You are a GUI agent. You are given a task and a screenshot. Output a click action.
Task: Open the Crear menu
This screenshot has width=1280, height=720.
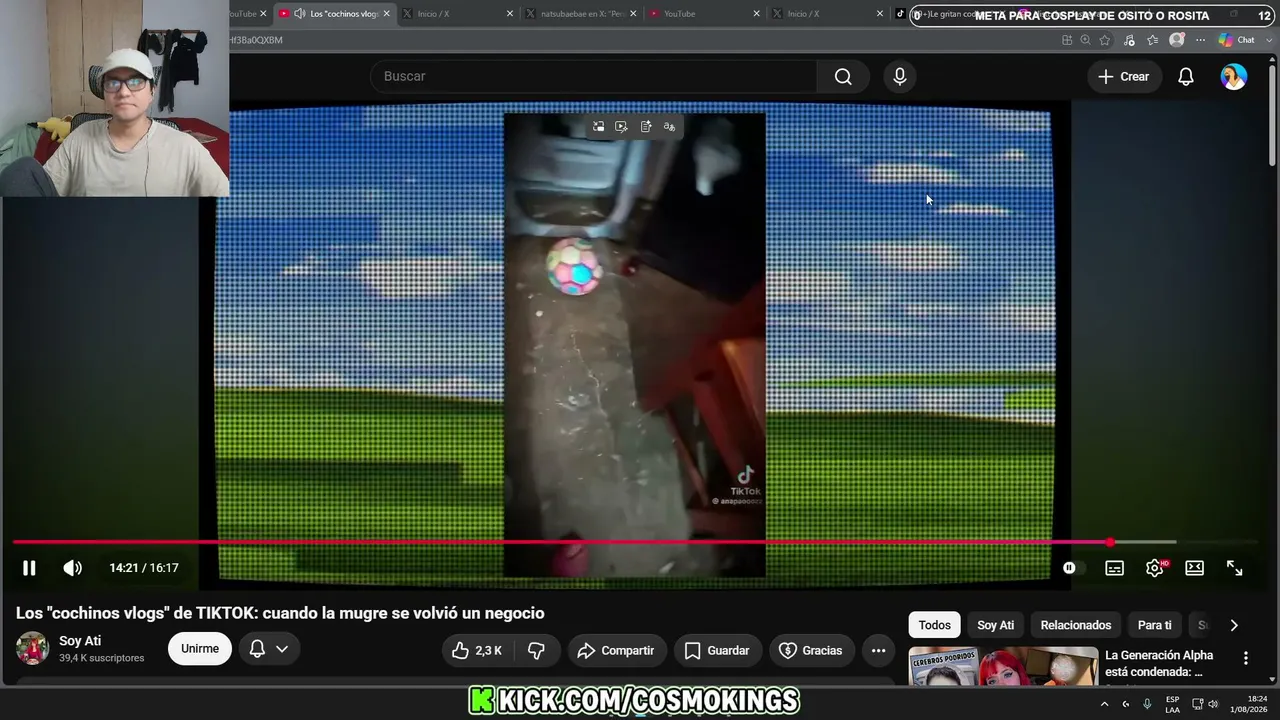[x=1124, y=77]
